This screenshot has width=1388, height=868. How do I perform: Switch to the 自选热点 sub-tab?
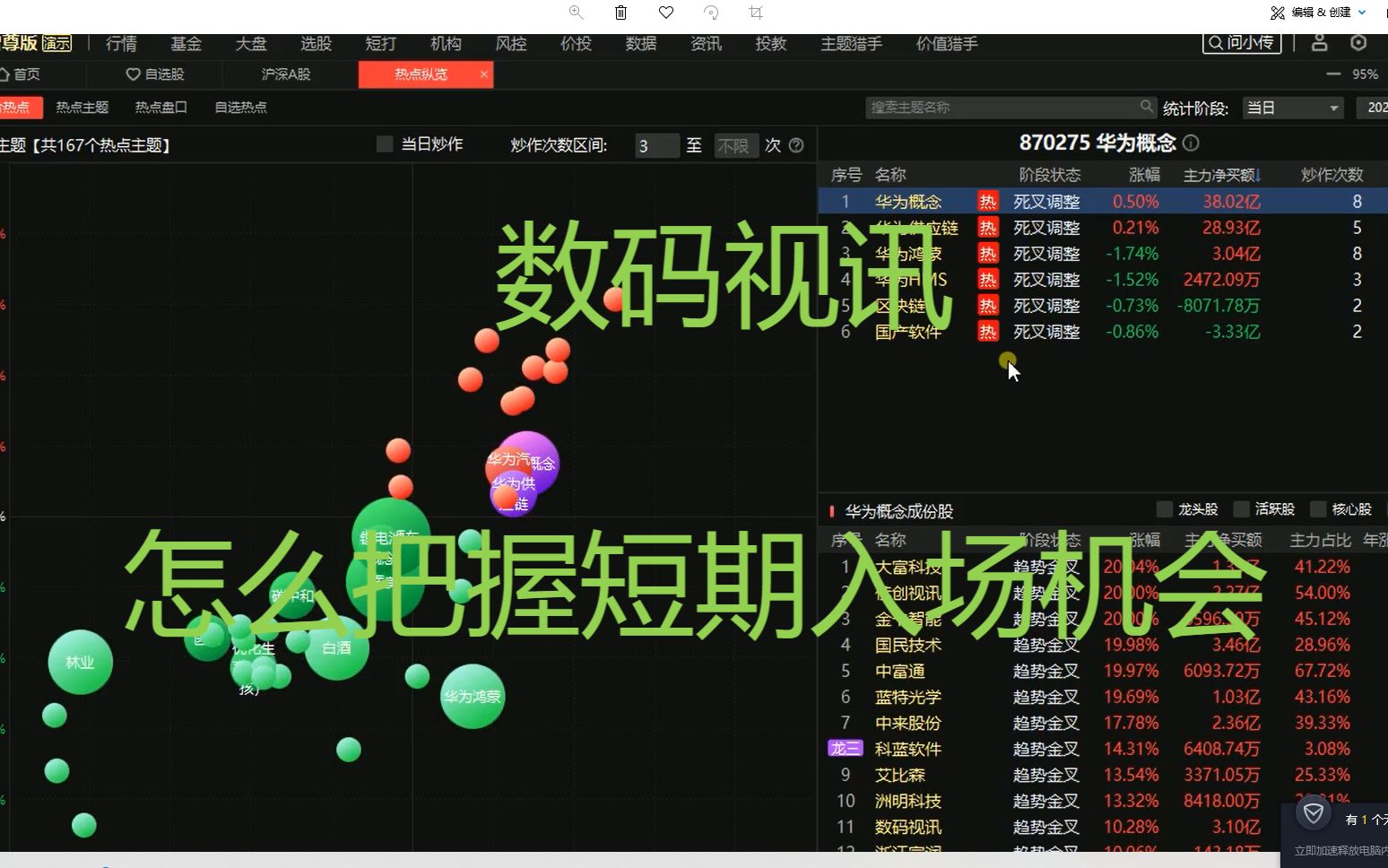pyautogui.click(x=240, y=107)
